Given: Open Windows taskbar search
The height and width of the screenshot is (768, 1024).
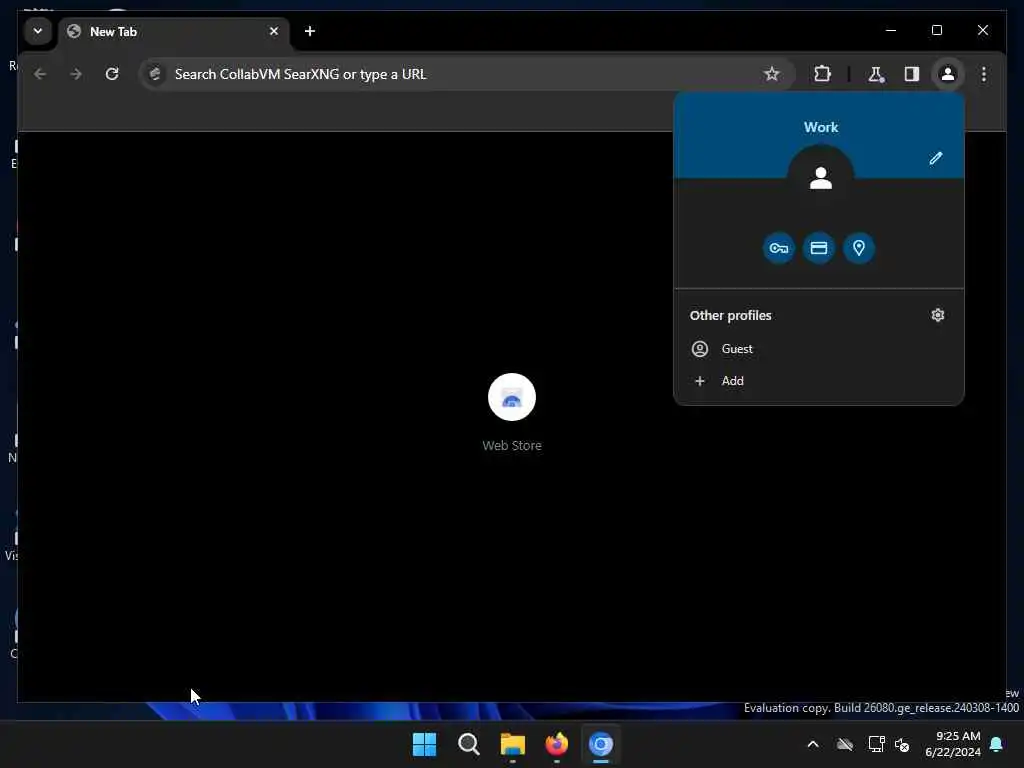Looking at the screenshot, I should (469, 744).
